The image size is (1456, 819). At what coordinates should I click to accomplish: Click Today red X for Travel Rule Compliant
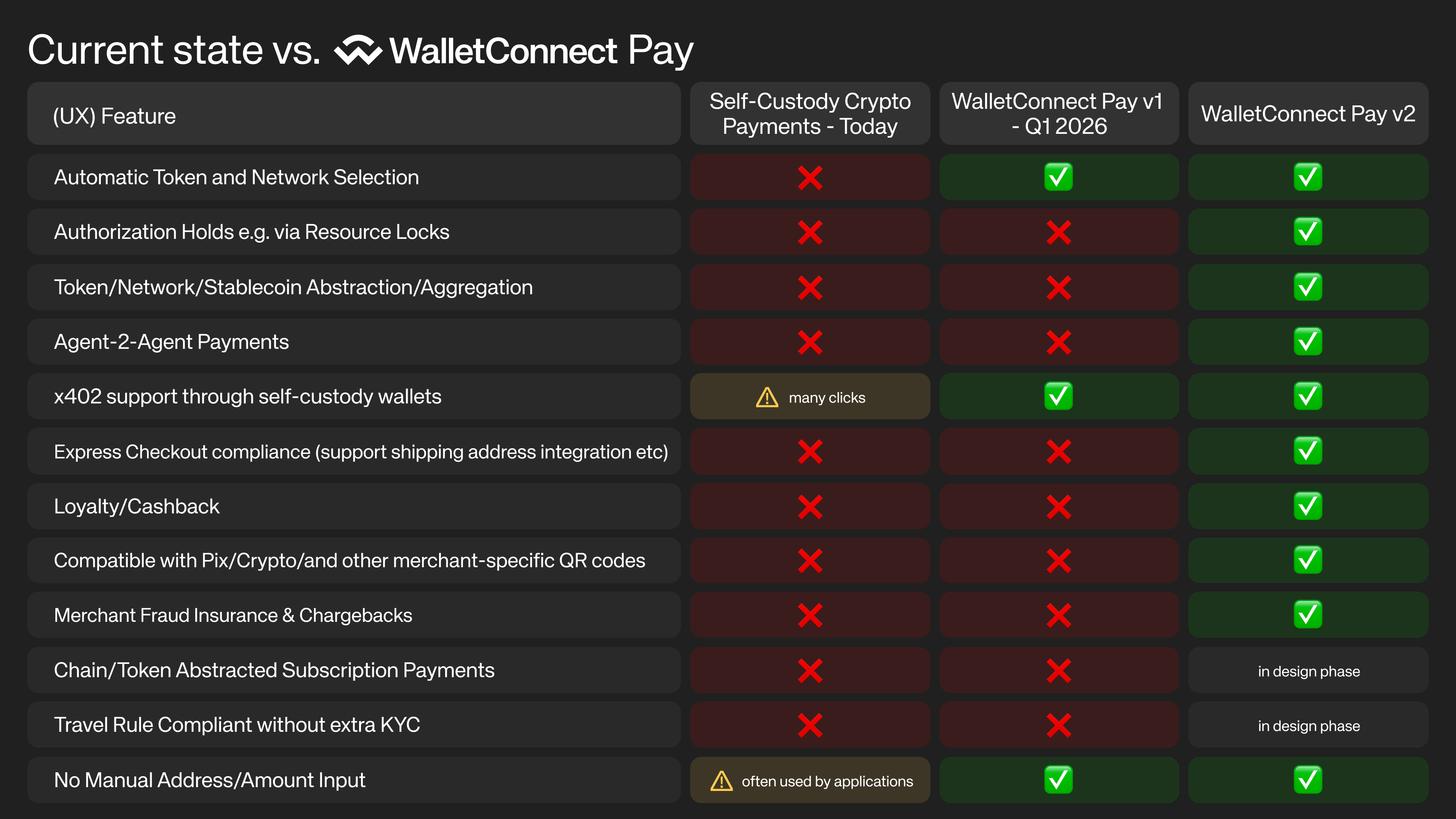pyautogui.click(x=810, y=726)
